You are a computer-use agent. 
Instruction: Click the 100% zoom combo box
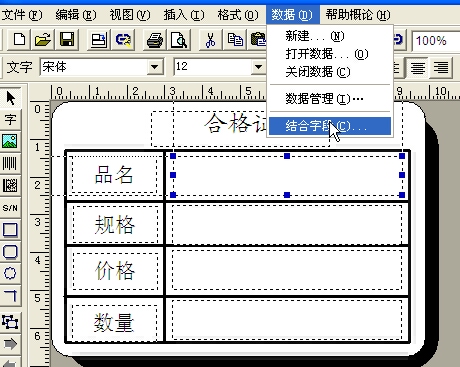436,41
